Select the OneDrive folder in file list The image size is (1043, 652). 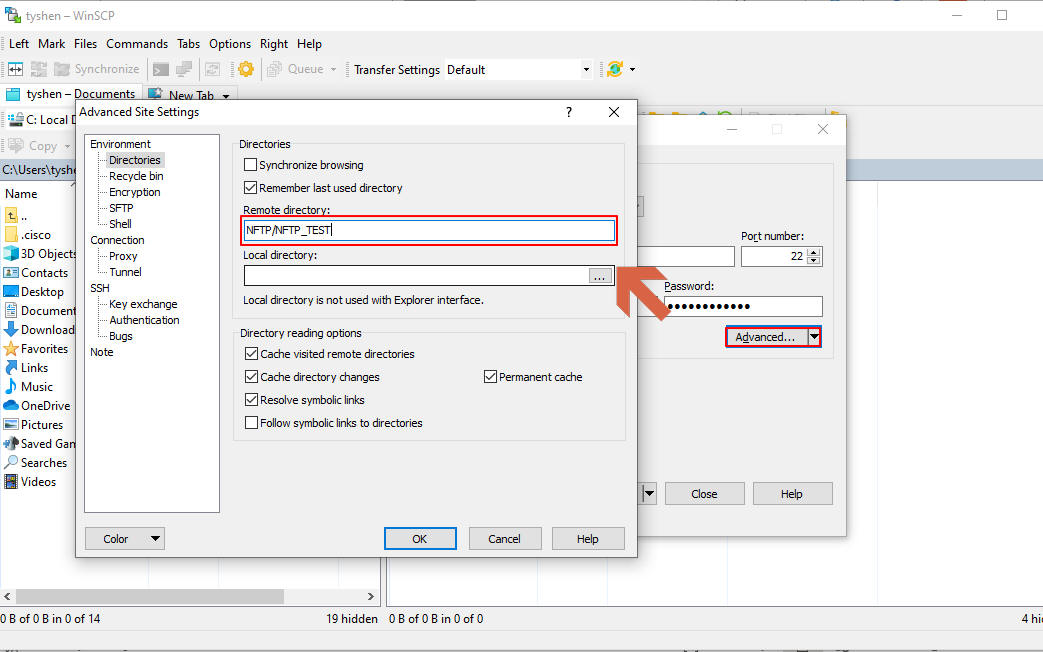45,406
